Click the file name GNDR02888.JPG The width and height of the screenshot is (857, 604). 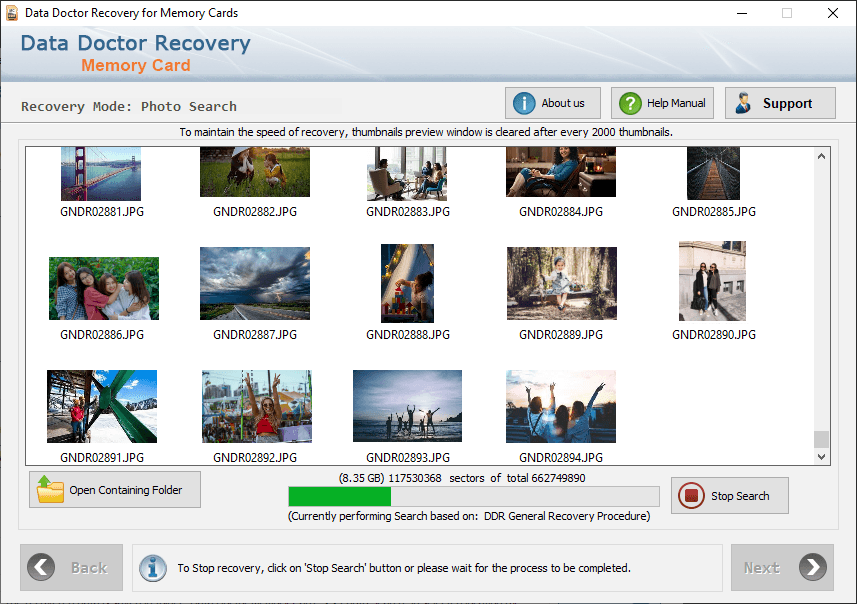(x=408, y=335)
